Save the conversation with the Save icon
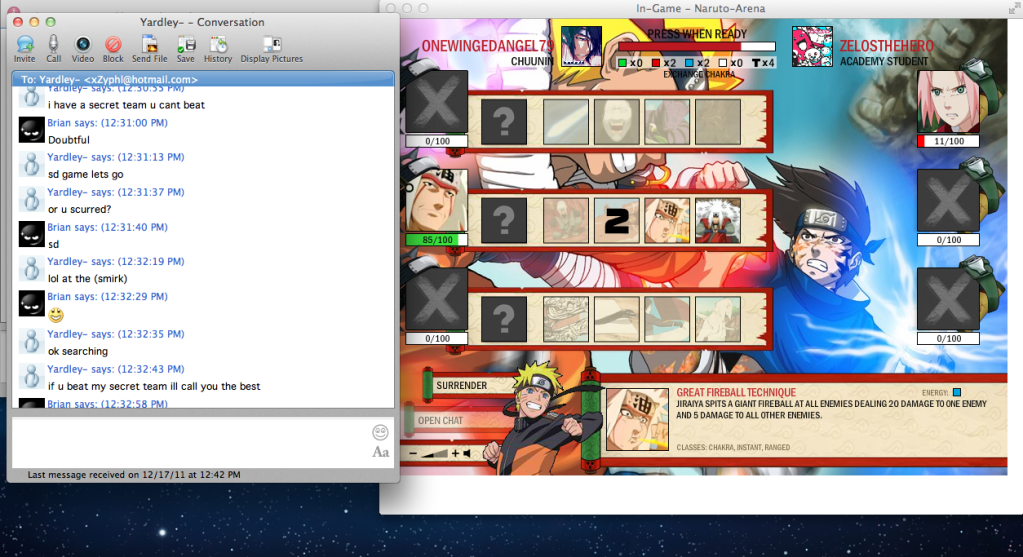Viewport: 1023px width, 557px height. pos(186,45)
